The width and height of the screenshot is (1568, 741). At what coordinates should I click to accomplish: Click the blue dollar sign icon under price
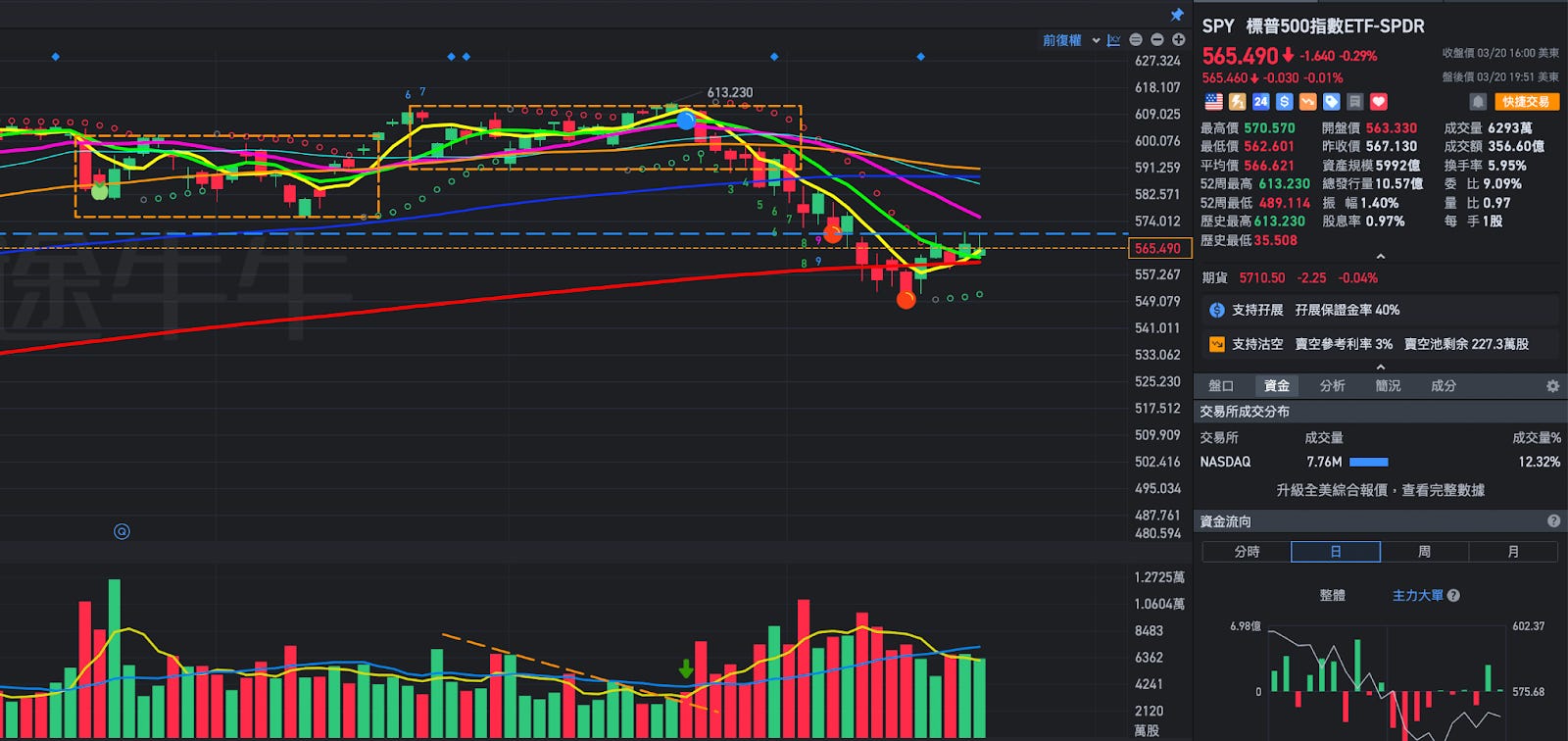click(x=1285, y=102)
